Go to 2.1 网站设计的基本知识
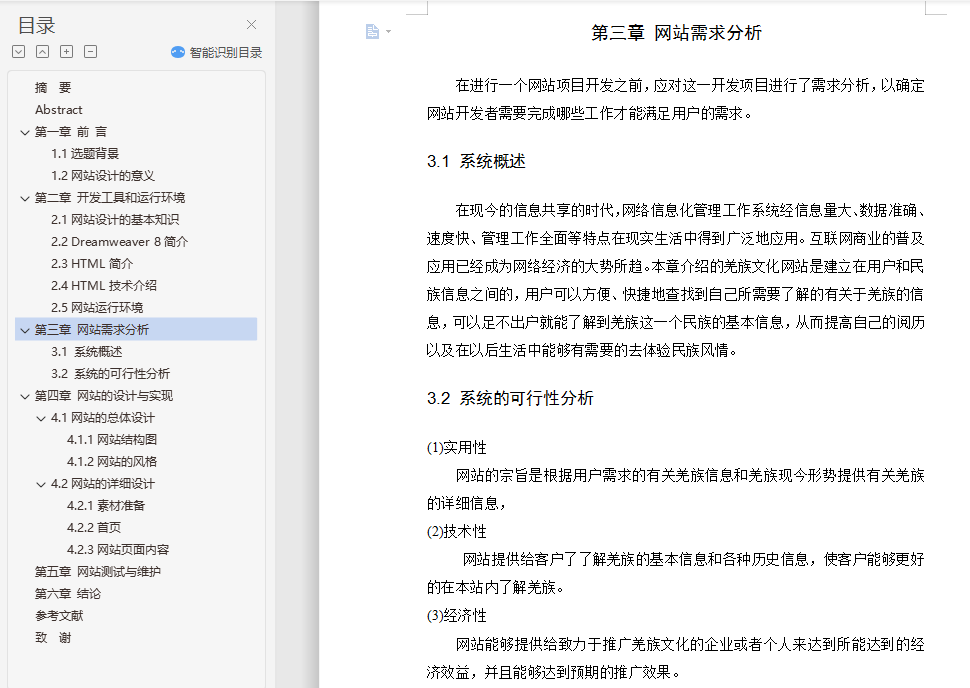The height and width of the screenshot is (688, 970). [x=115, y=220]
